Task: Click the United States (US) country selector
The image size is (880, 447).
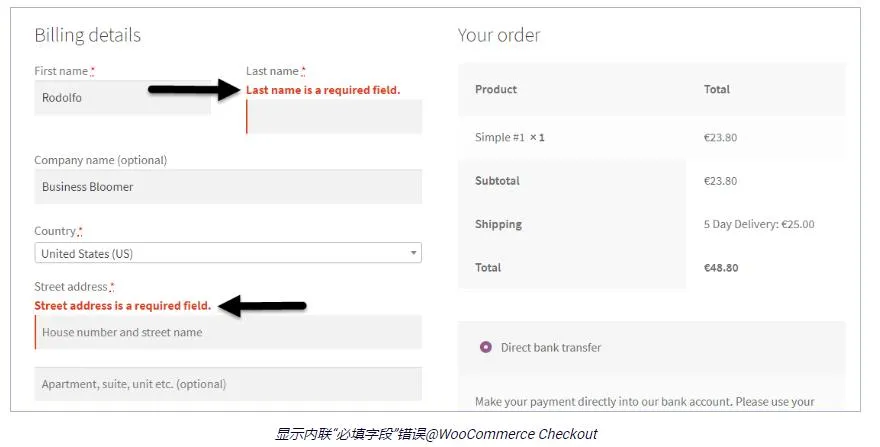Action: [228, 253]
